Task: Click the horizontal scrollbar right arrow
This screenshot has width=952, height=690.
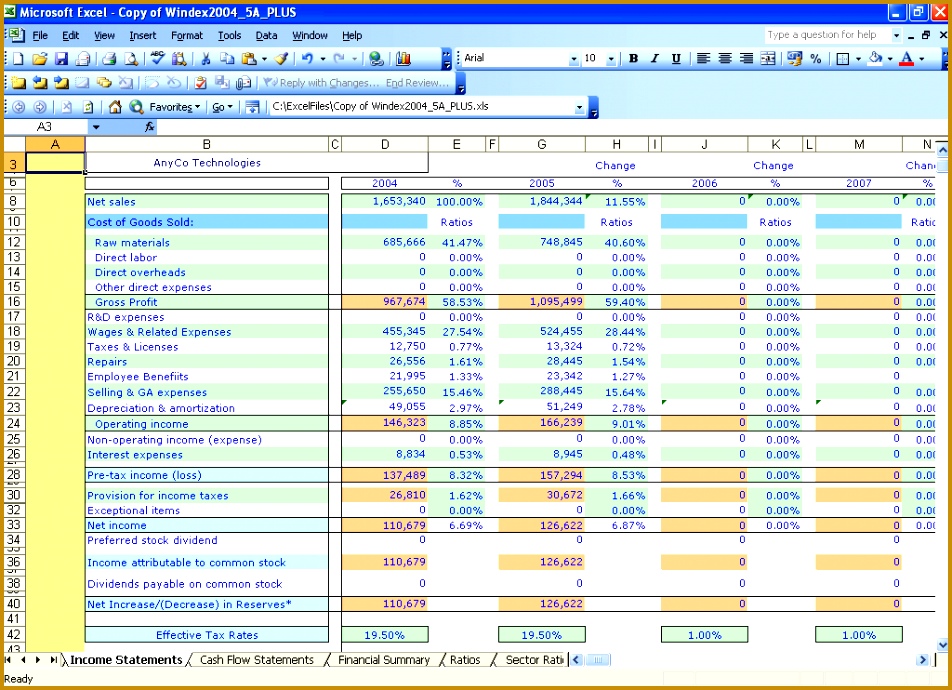Action: tap(923, 660)
